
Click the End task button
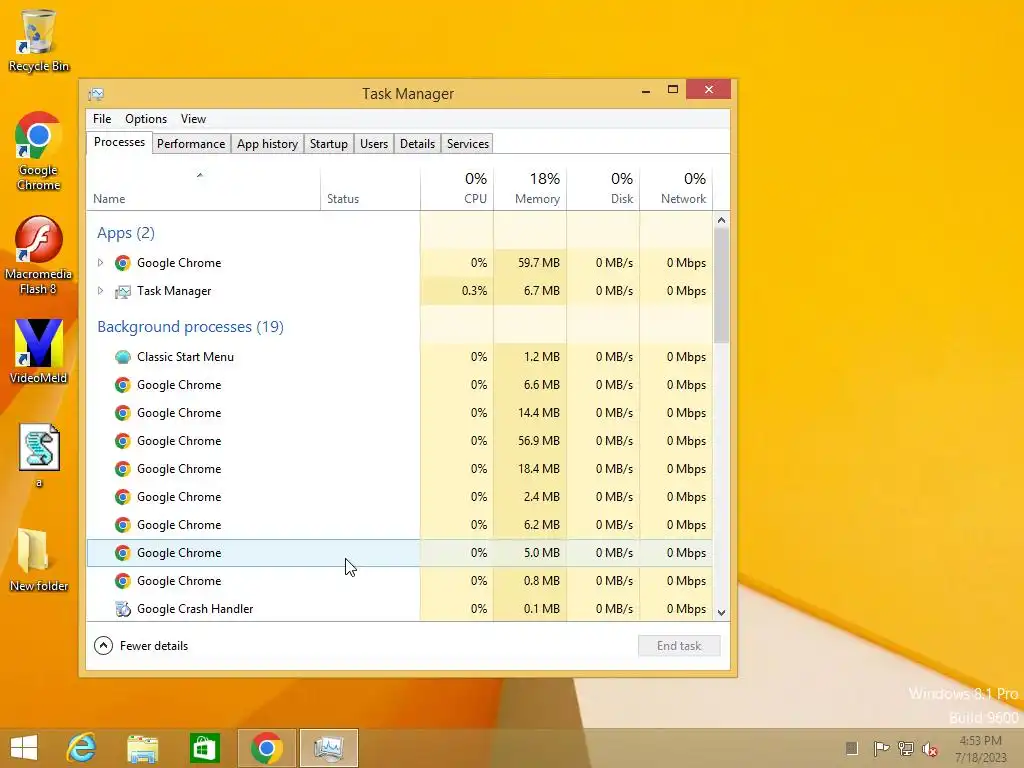coord(679,646)
